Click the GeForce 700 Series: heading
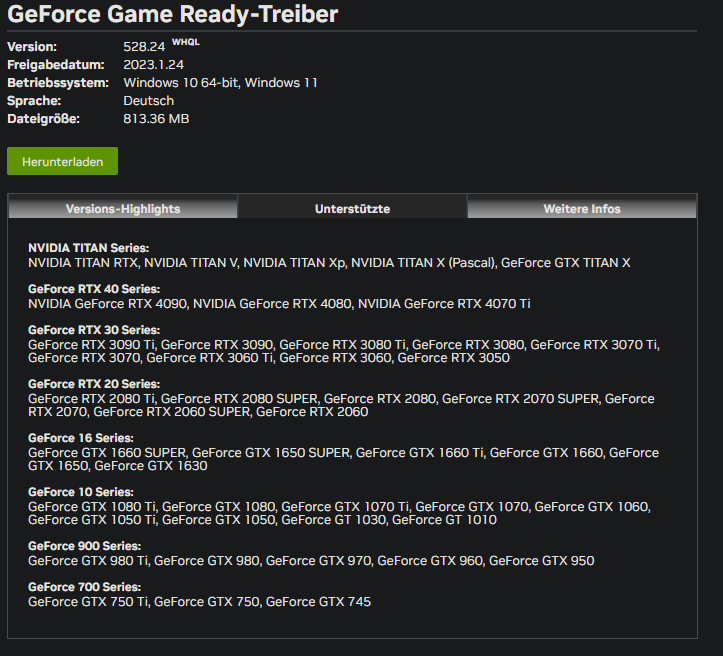The image size is (723, 656). tap(84, 587)
